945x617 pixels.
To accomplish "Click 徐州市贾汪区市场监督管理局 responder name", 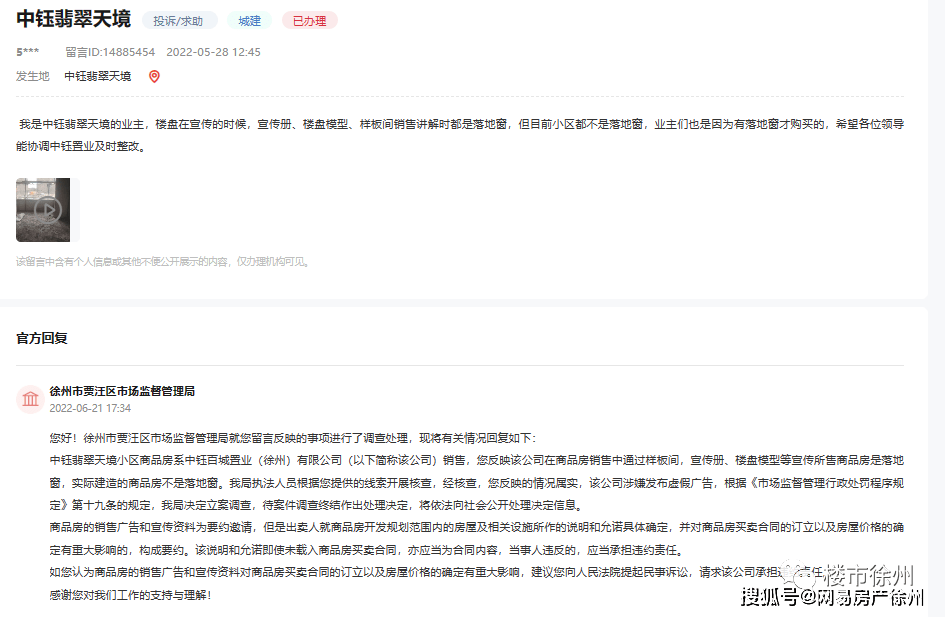I will [122, 391].
